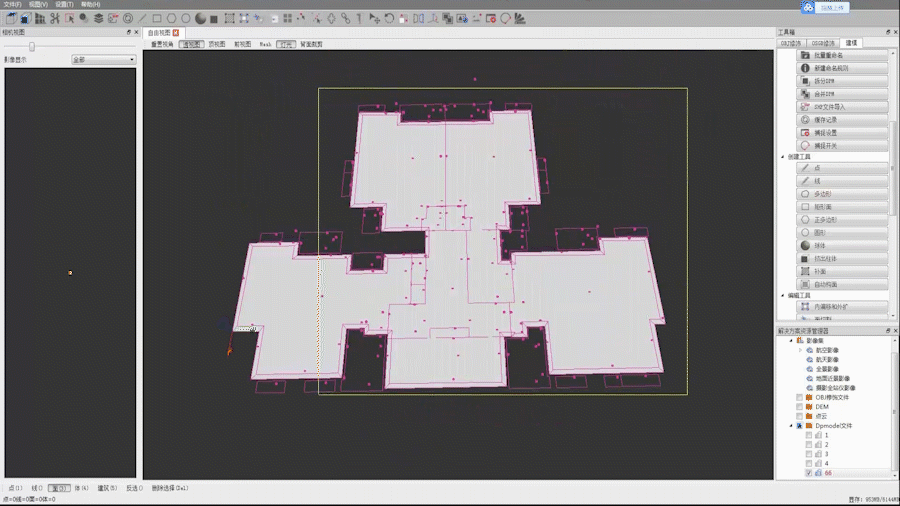
Task: Collapse the Dpmodel文件 tree node
Action: (x=791, y=426)
